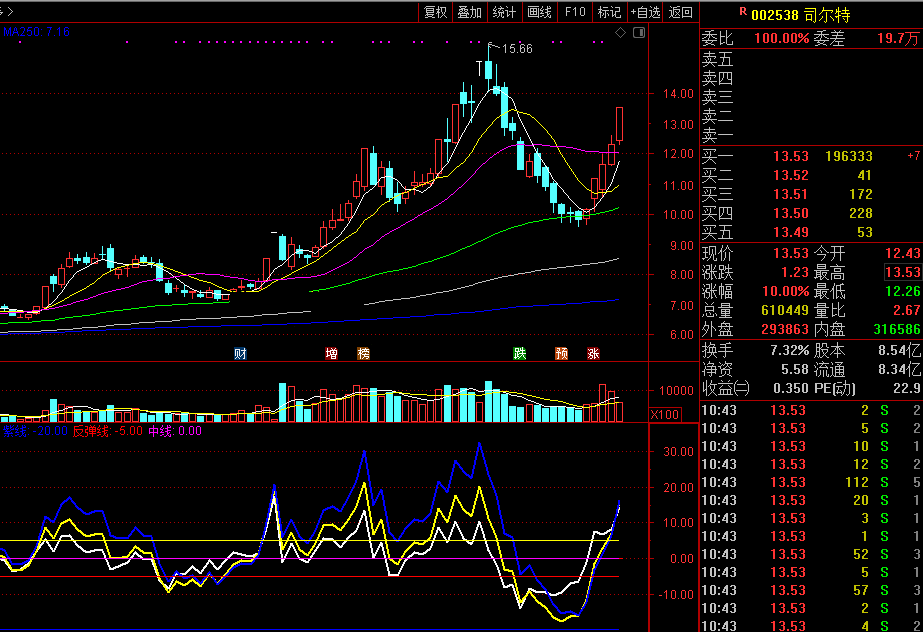Click the 30.00 indicator axis label
Screen dimensions: 923x632
click(678, 452)
